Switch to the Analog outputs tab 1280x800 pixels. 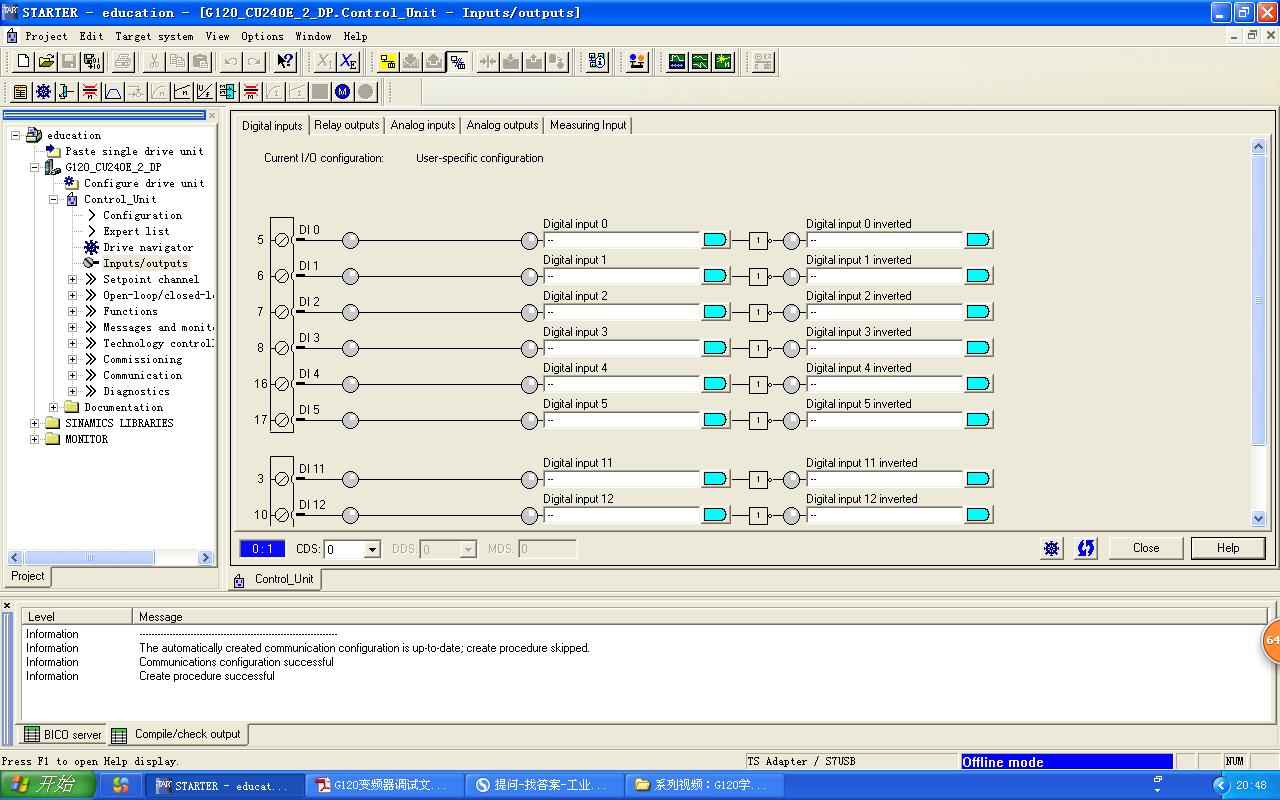(503, 125)
